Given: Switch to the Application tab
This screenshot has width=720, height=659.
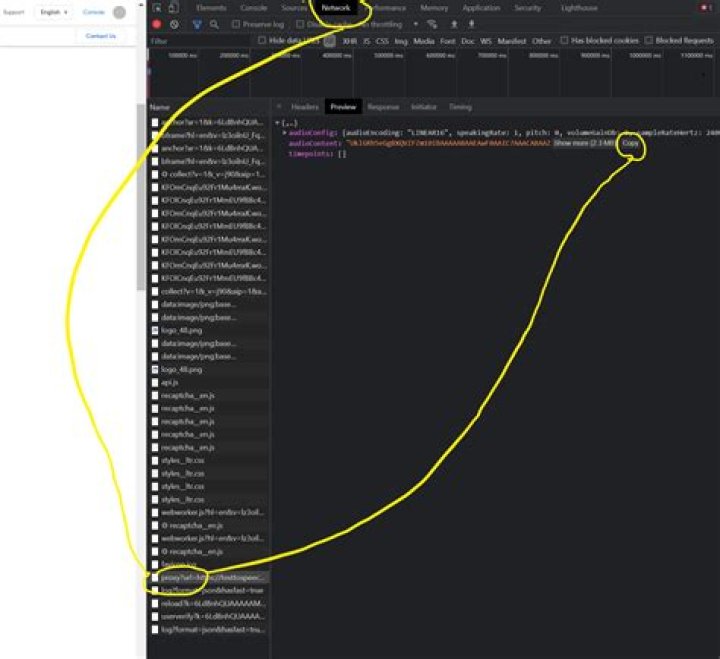Looking at the screenshot, I should coord(481,8).
